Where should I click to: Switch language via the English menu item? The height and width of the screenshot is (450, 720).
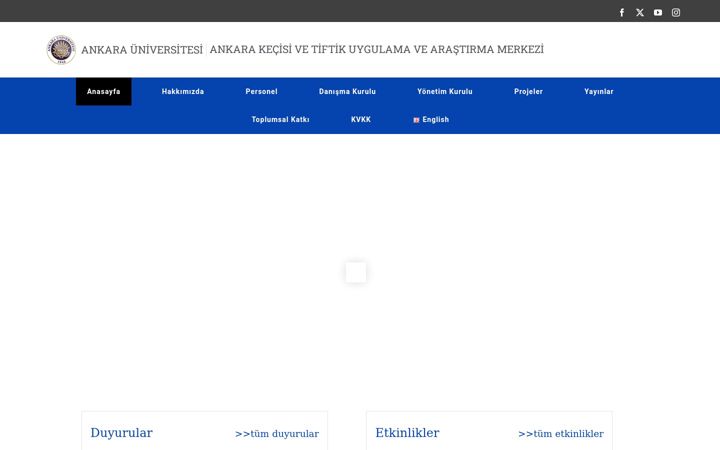pos(431,119)
